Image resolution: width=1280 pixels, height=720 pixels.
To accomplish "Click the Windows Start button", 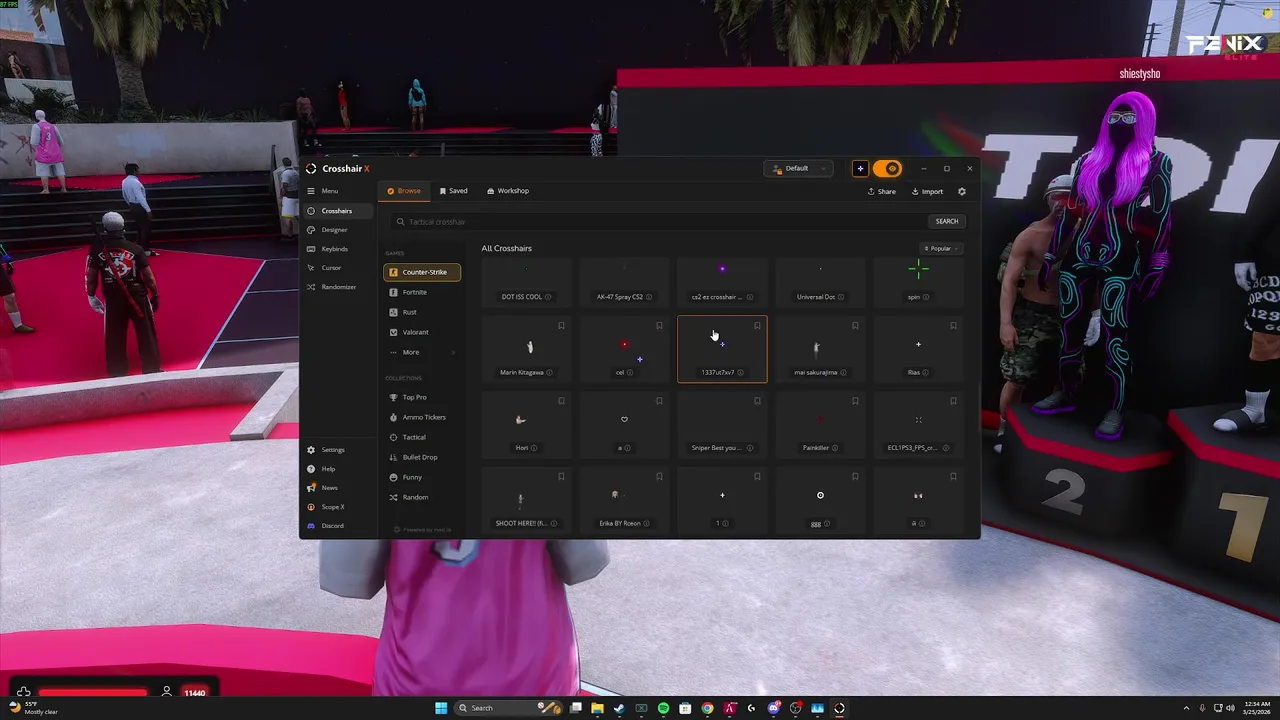I will point(441,708).
